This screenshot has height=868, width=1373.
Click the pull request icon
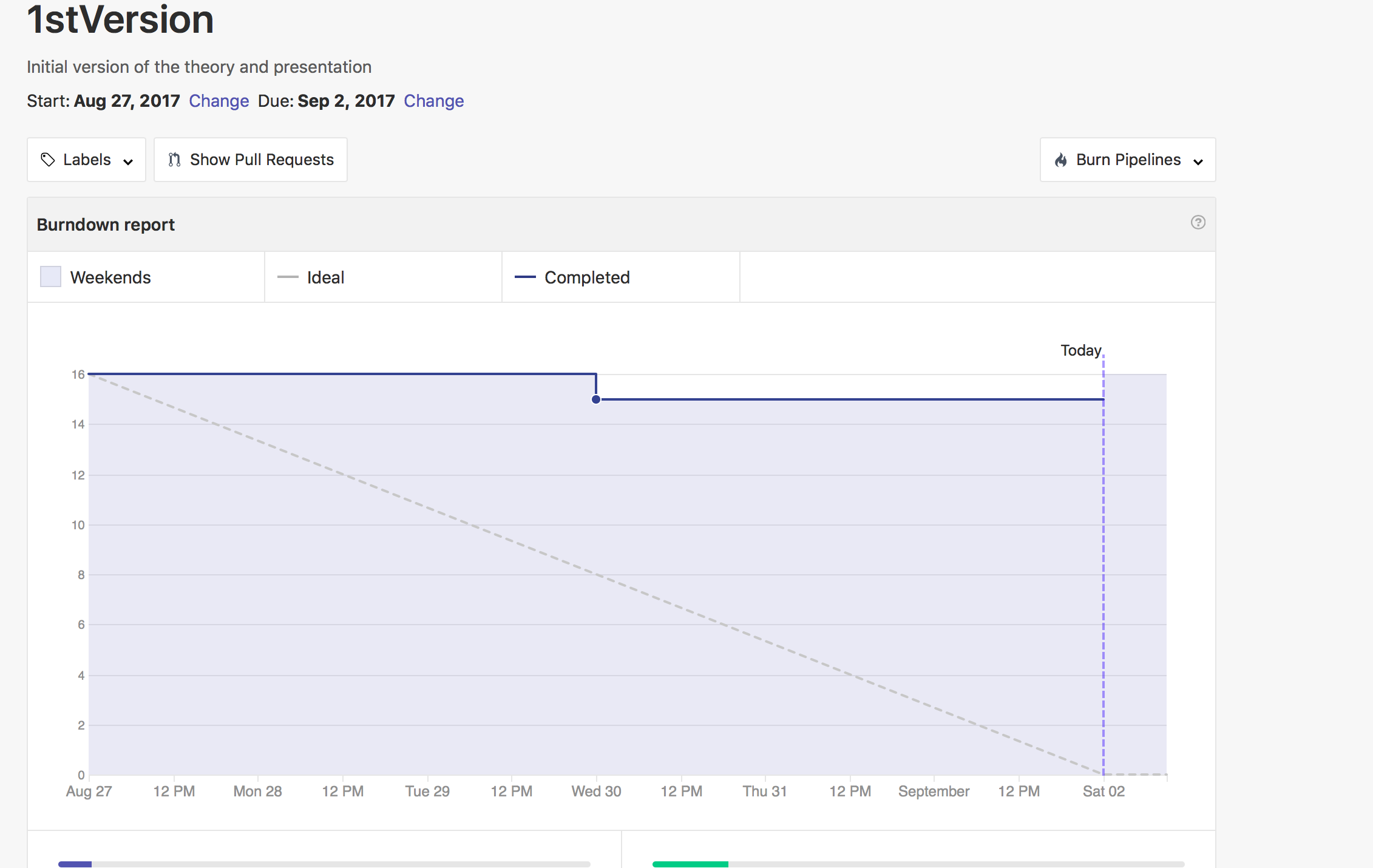tap(175, 160)
